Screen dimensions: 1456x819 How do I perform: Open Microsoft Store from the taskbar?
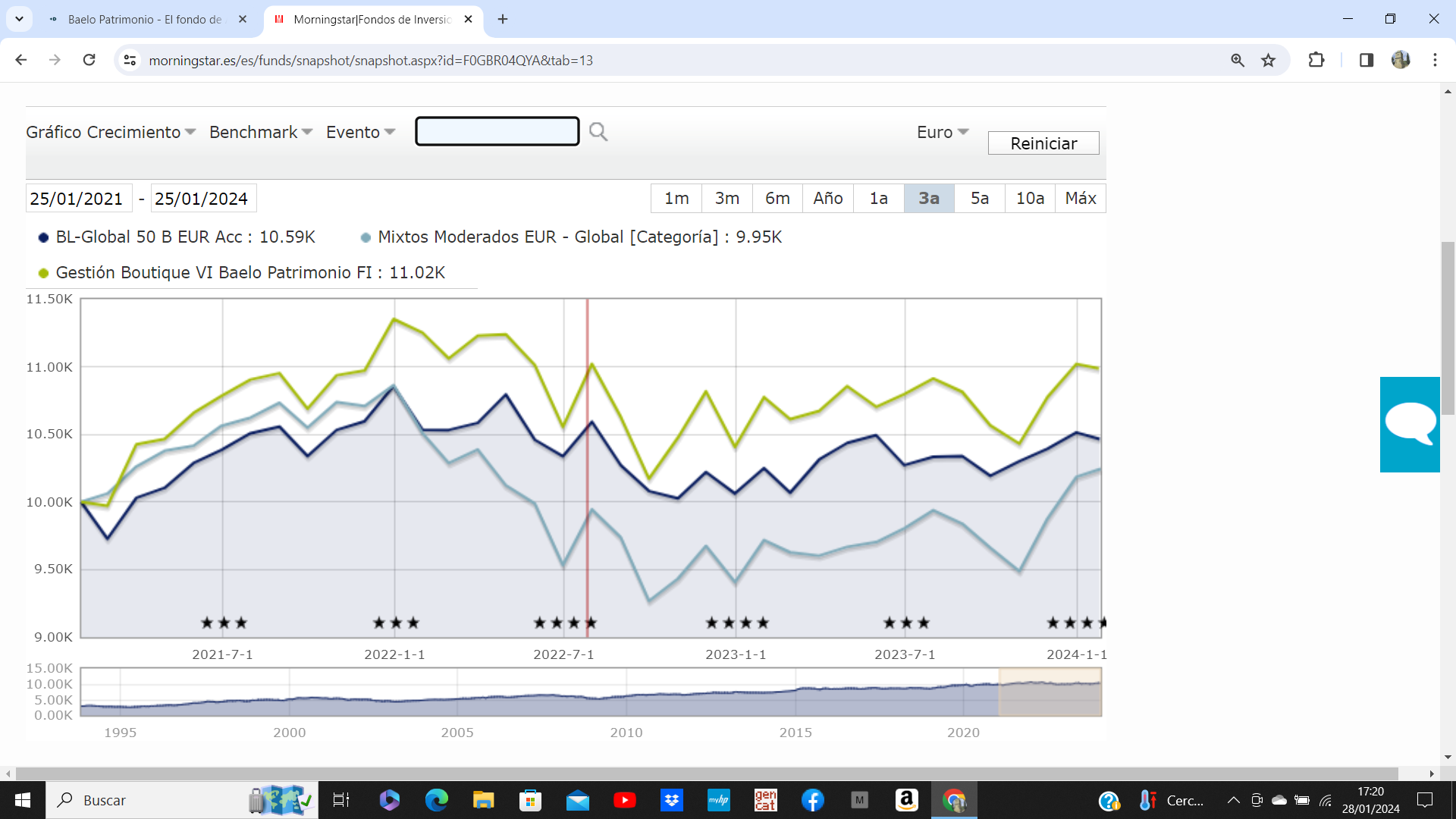[530, 800]
